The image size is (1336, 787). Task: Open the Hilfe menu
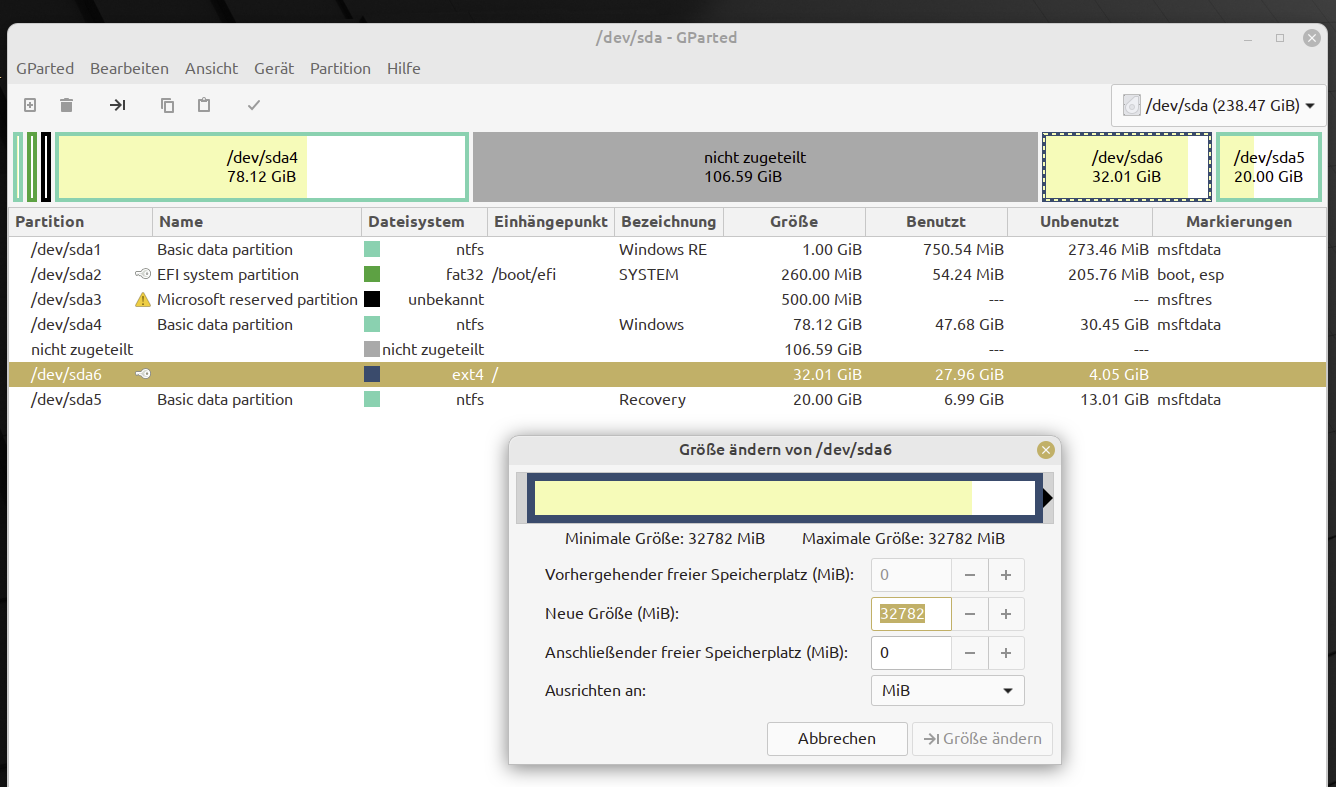pos(404,68)
